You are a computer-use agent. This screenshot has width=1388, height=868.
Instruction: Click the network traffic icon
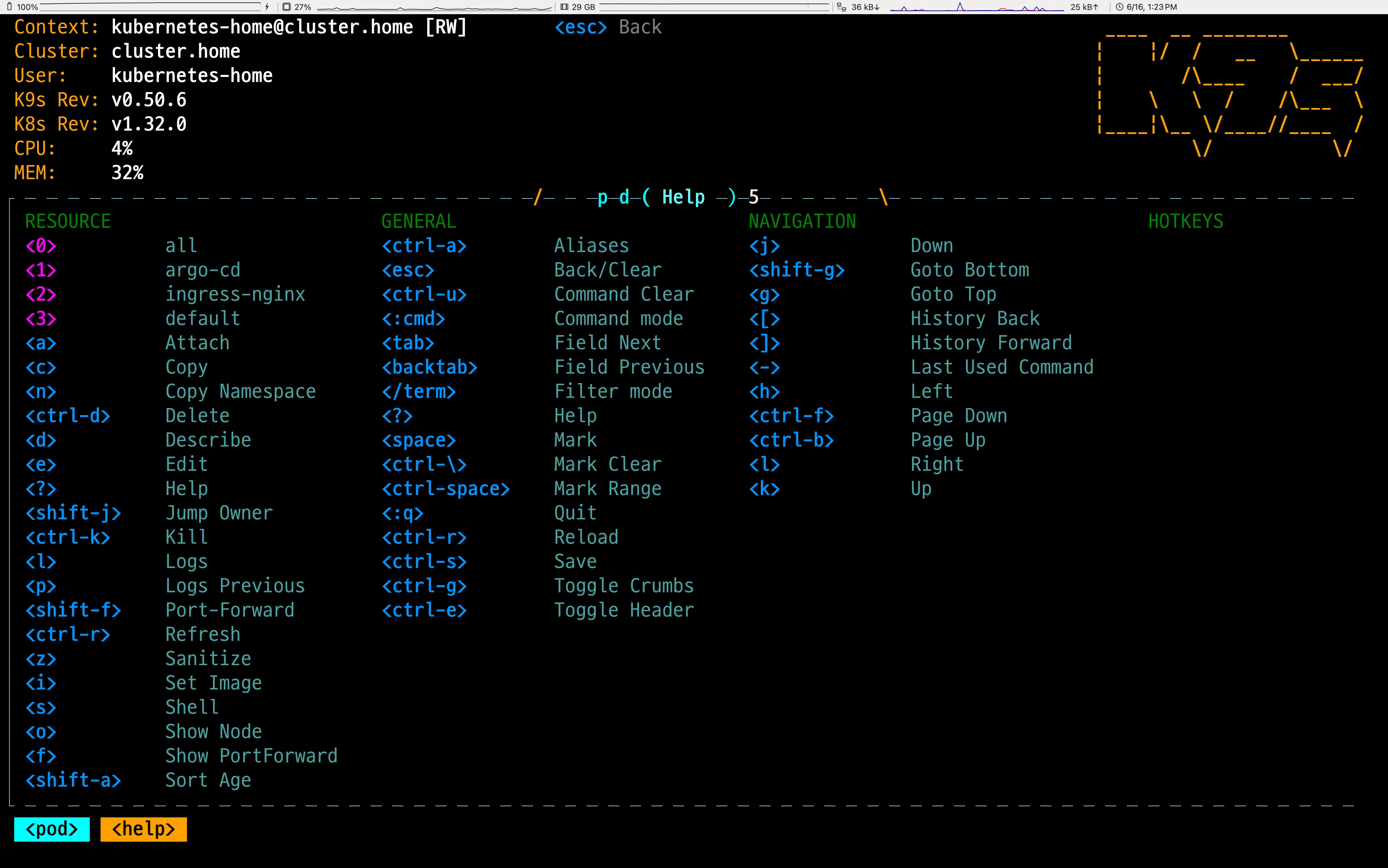point(841,7)
